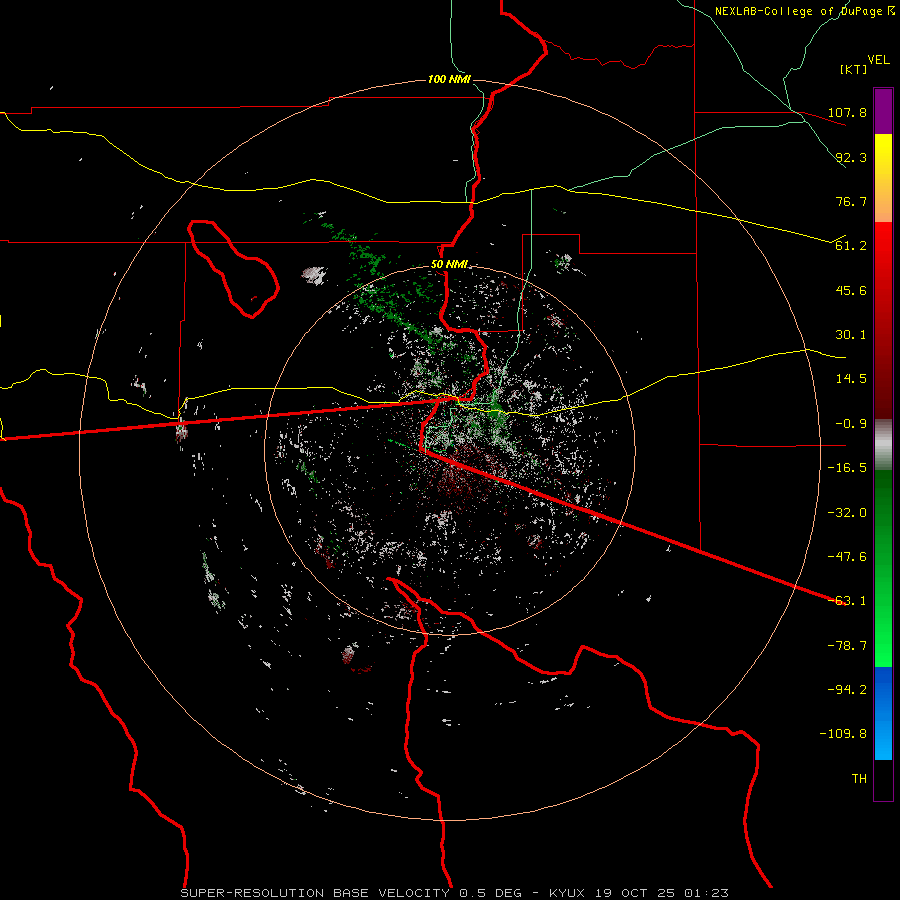
Task: Click the -63.1 velocity scale value
Action: (847, 601)
